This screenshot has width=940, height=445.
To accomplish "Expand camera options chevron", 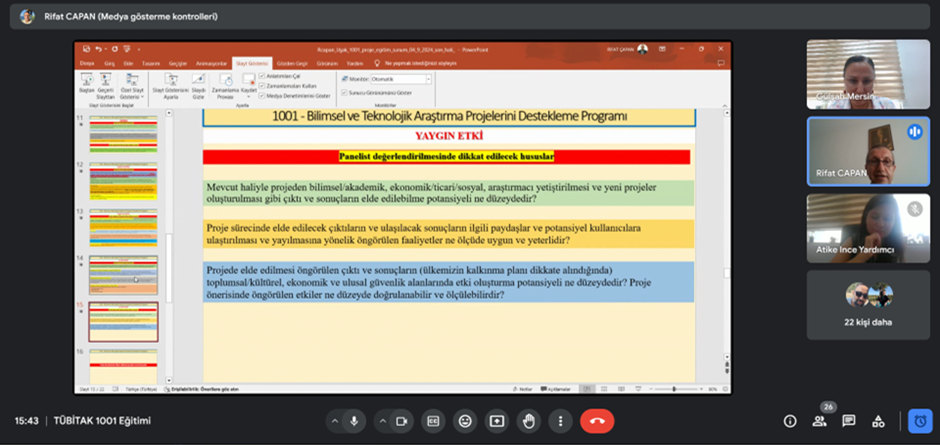I will click(383, 421).
